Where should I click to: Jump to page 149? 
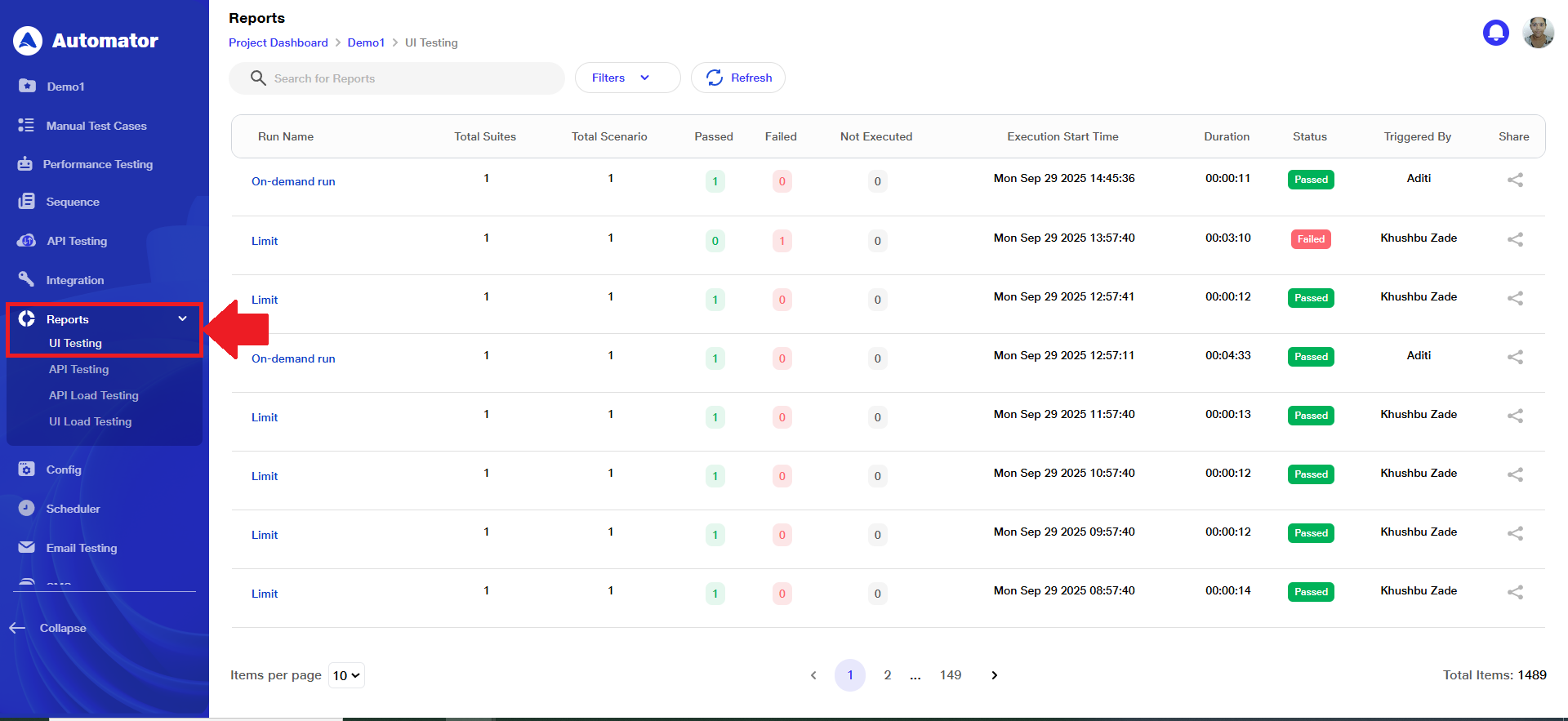[x=950, y=675]
